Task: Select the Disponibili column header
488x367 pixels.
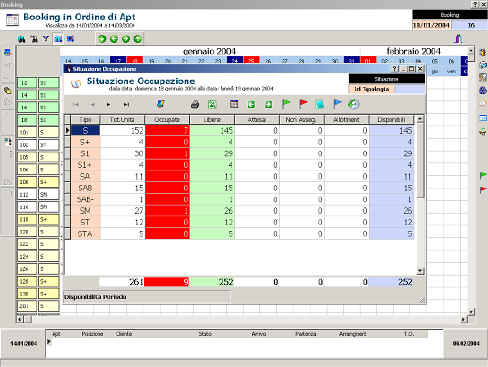Action: coord(391,119)
